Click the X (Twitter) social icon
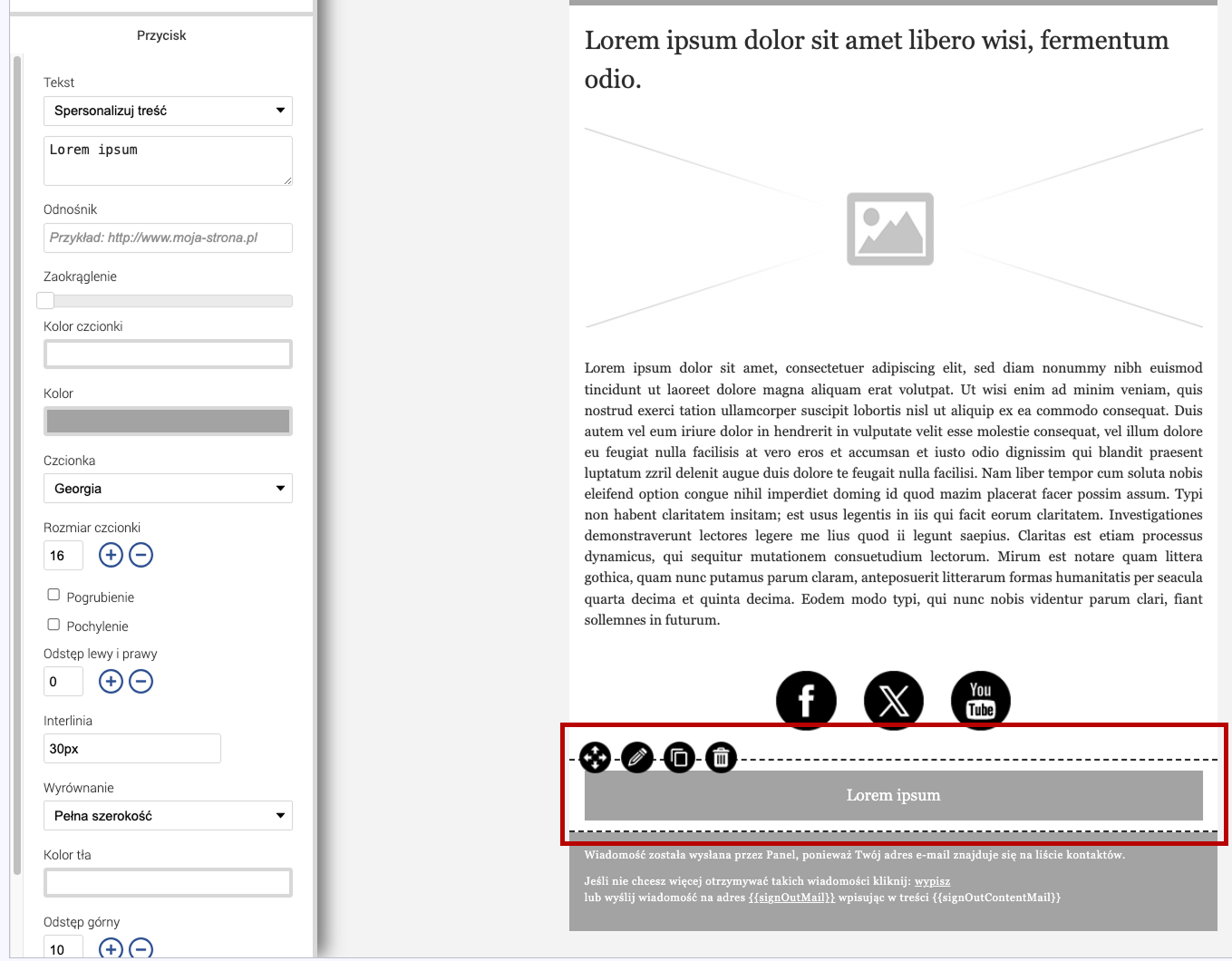This screenshot has width=1232, height=961. click(x=894, y=700)
